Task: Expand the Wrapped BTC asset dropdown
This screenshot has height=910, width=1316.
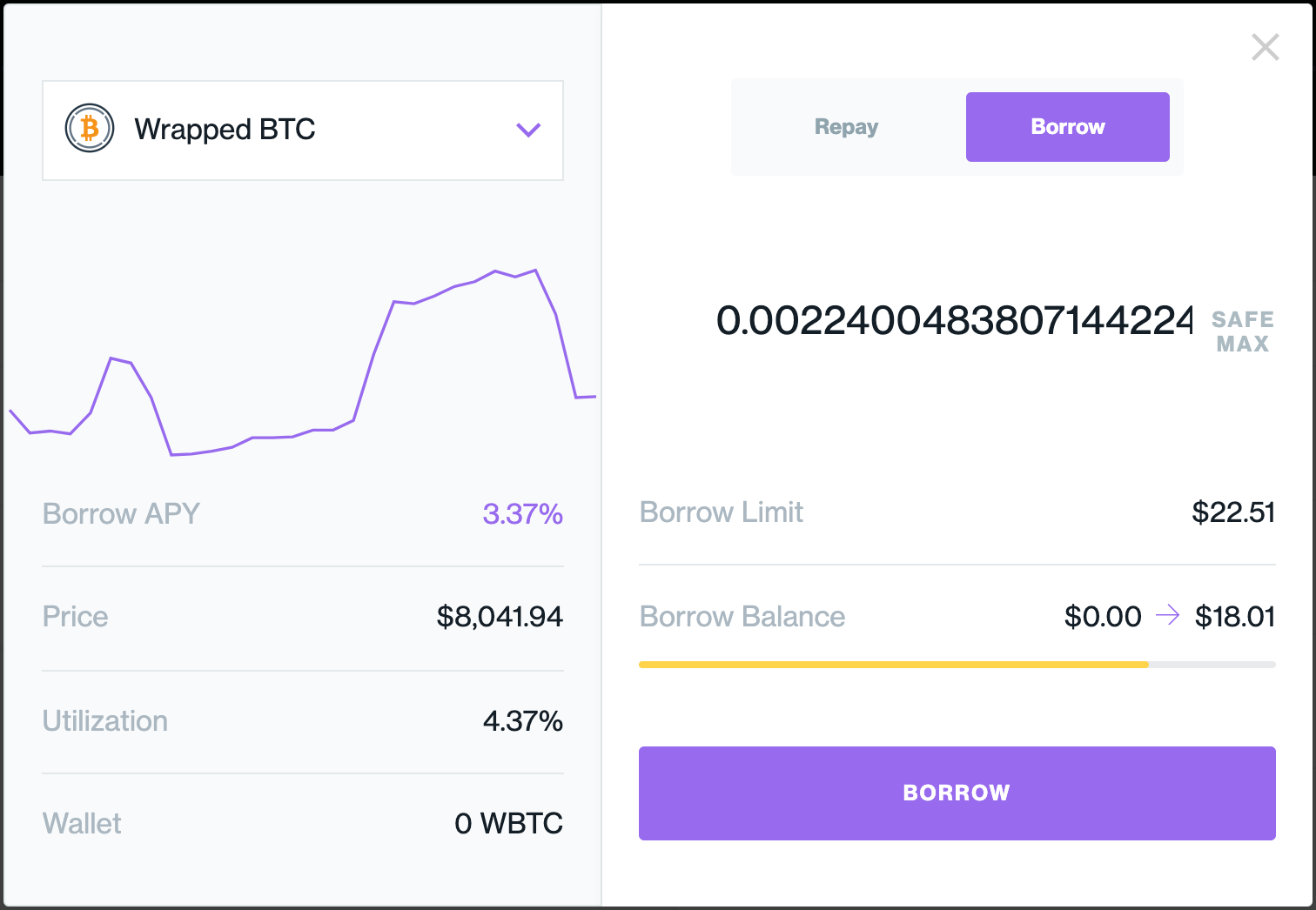Action: click(303, 130)
